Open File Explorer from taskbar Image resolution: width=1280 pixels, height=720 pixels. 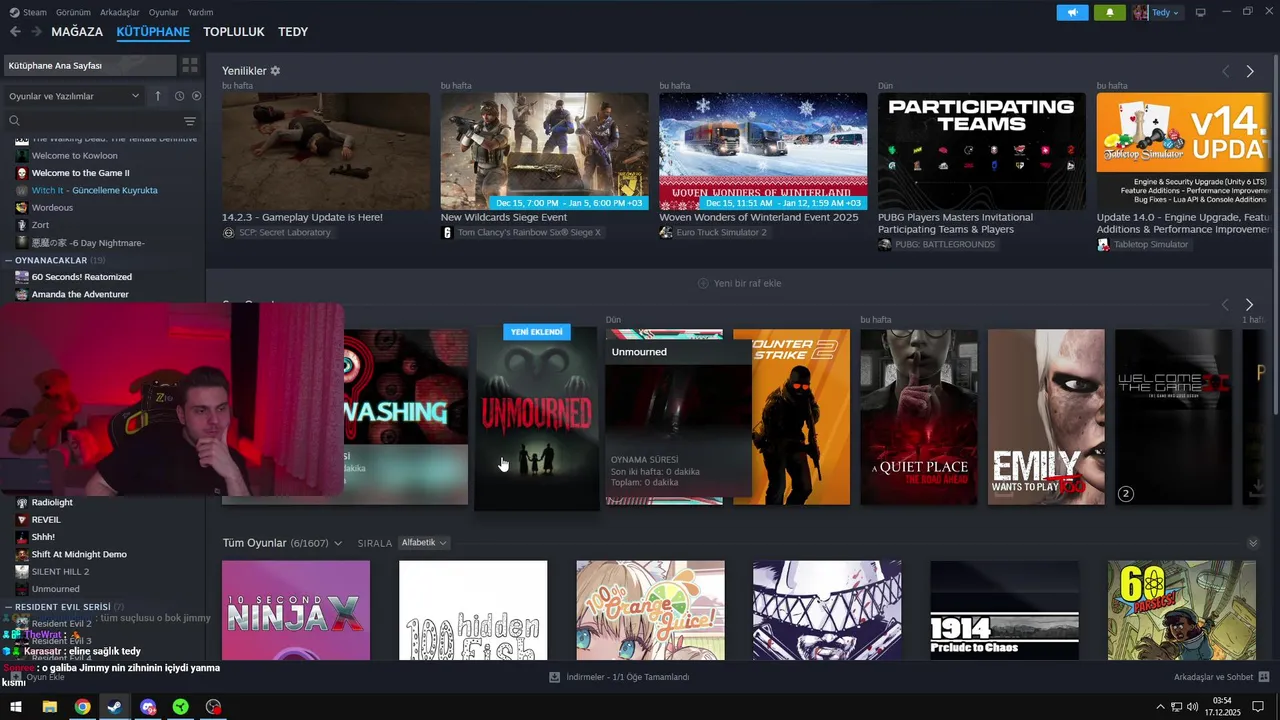tap(49, 707)
